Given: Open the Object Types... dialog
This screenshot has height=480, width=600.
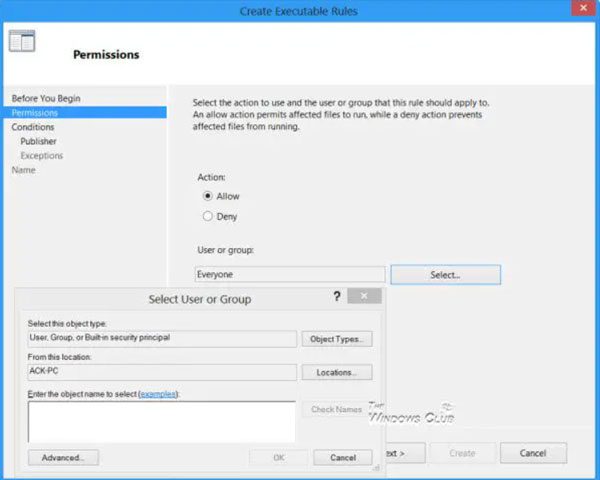Looking at the screenshot, I should point(337,339).
